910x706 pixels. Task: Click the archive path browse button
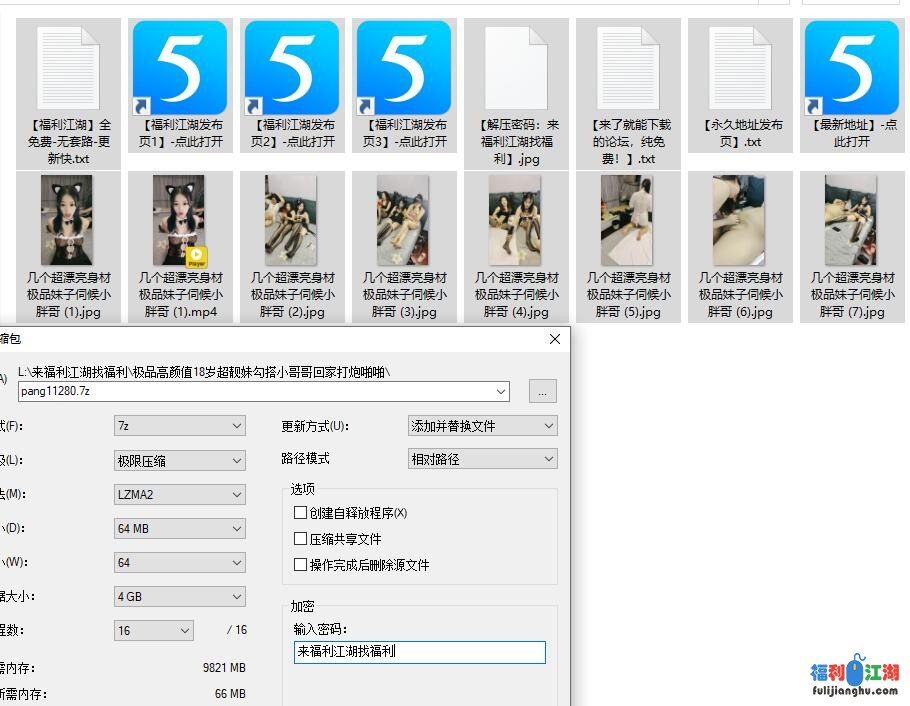click(541, 392)
